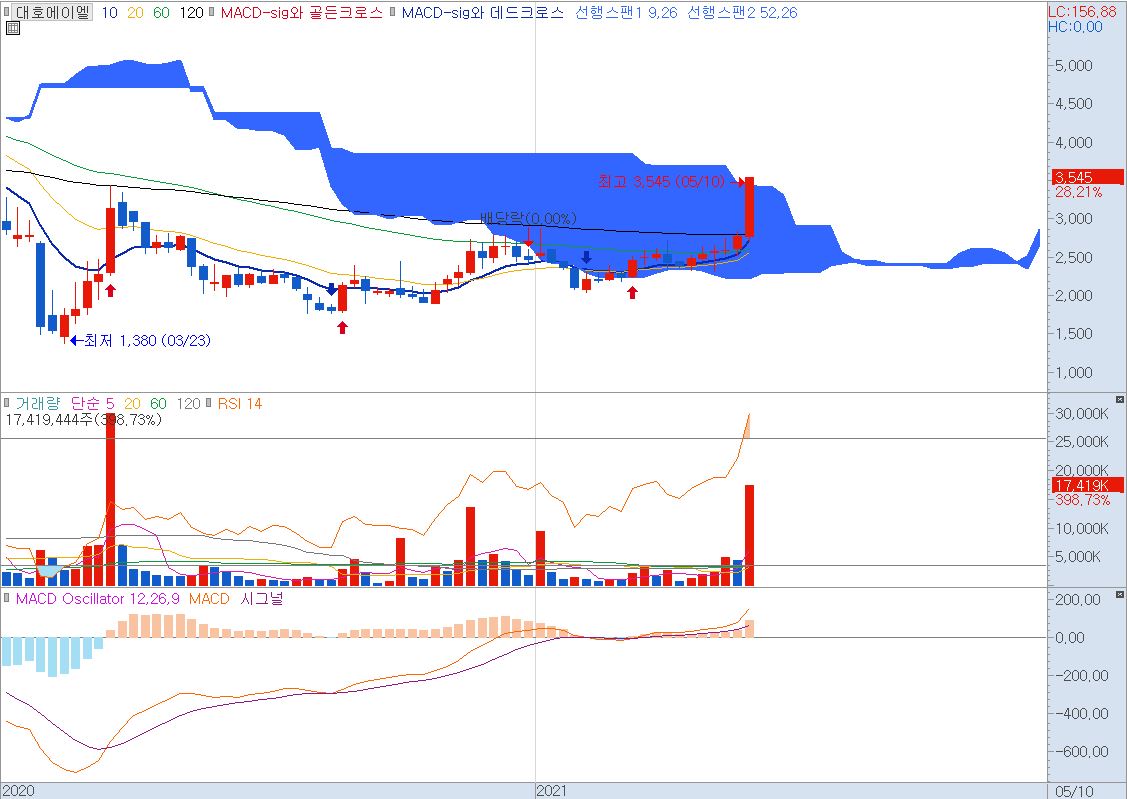Screen dimensions: 1127x799
Task: Click the gray 120 label in volume legend
Action: tap(188, 403)
